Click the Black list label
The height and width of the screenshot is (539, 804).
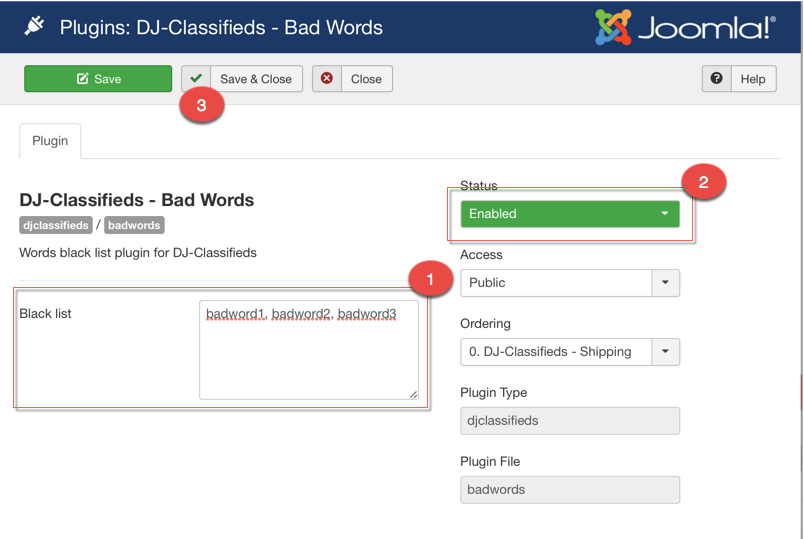pyautogui.click(x=45, y=314)
